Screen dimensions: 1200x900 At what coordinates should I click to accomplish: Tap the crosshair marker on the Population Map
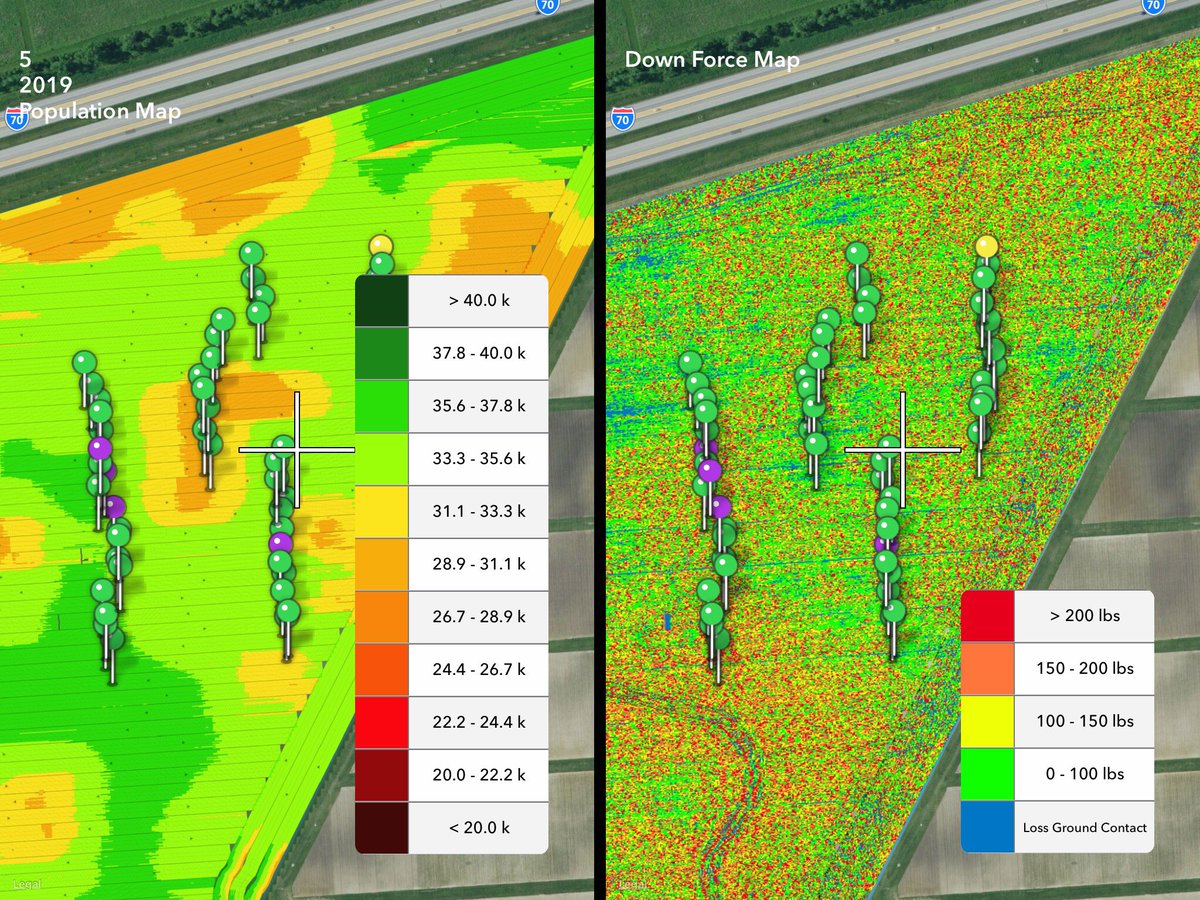point(297,450)
